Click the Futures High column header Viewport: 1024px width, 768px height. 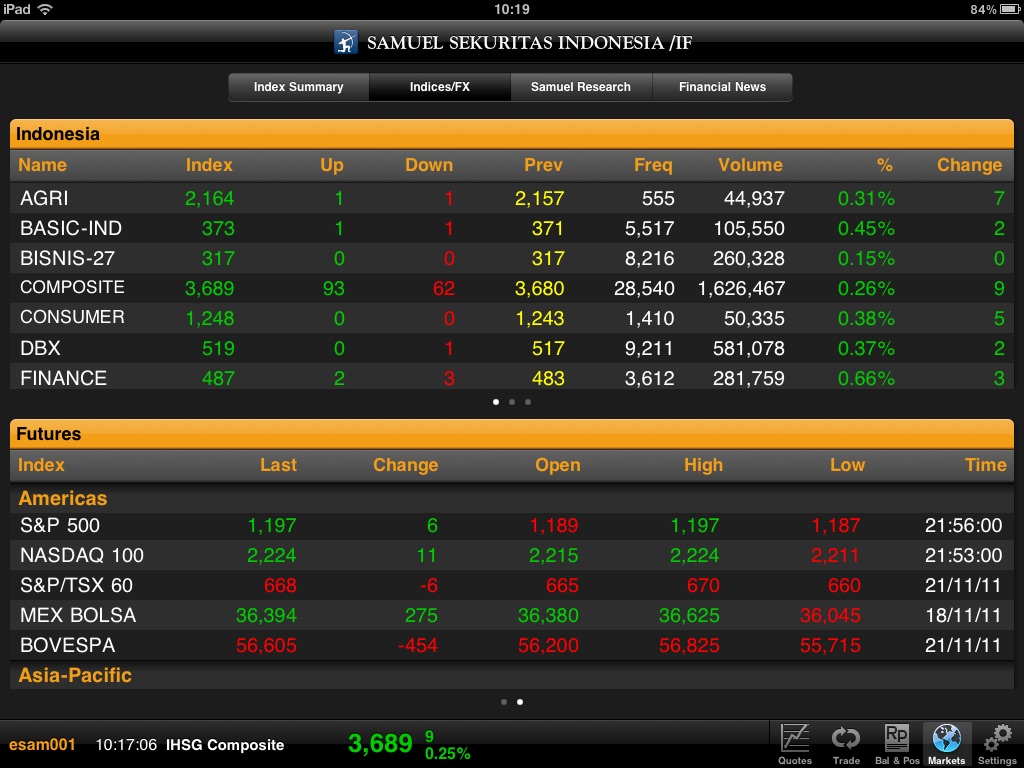pos(703,464)
